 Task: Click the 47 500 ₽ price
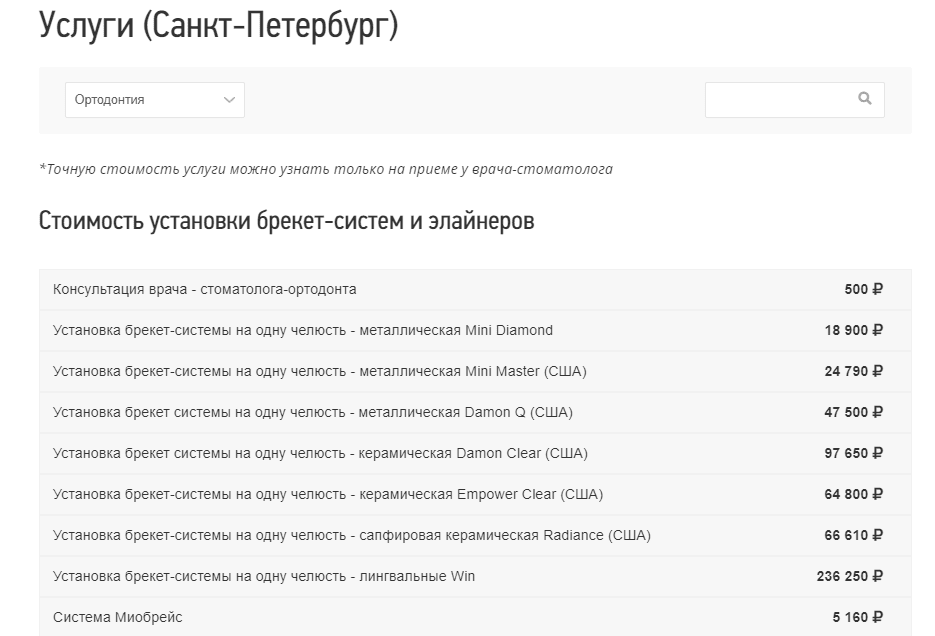[853, 412]
